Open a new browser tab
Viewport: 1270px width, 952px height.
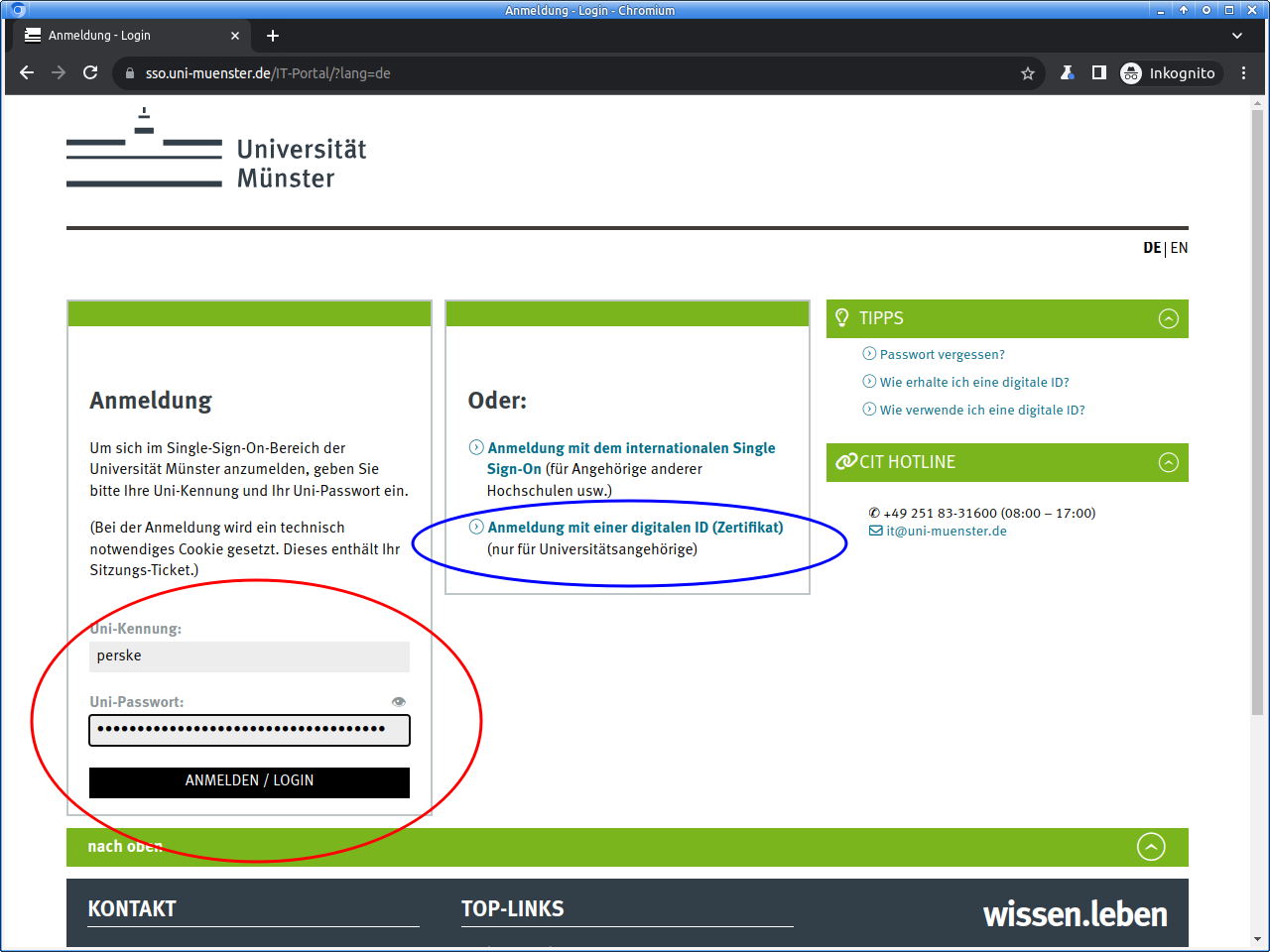click(273, 36)
